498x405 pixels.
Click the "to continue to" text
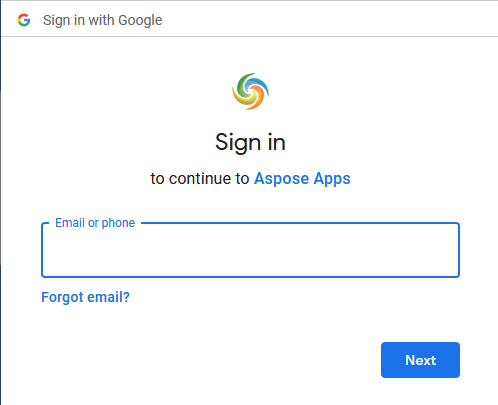click(x=200, y=179)
